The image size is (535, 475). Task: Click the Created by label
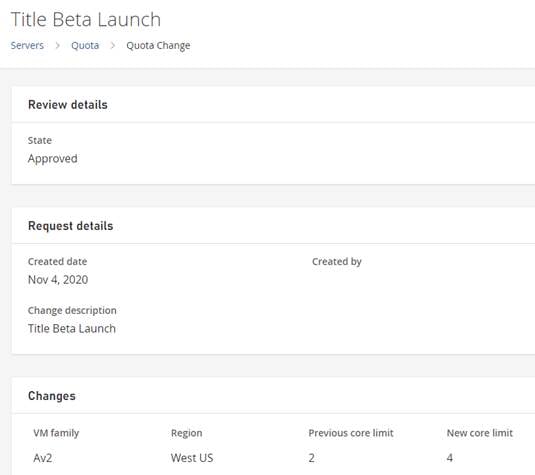337,262
